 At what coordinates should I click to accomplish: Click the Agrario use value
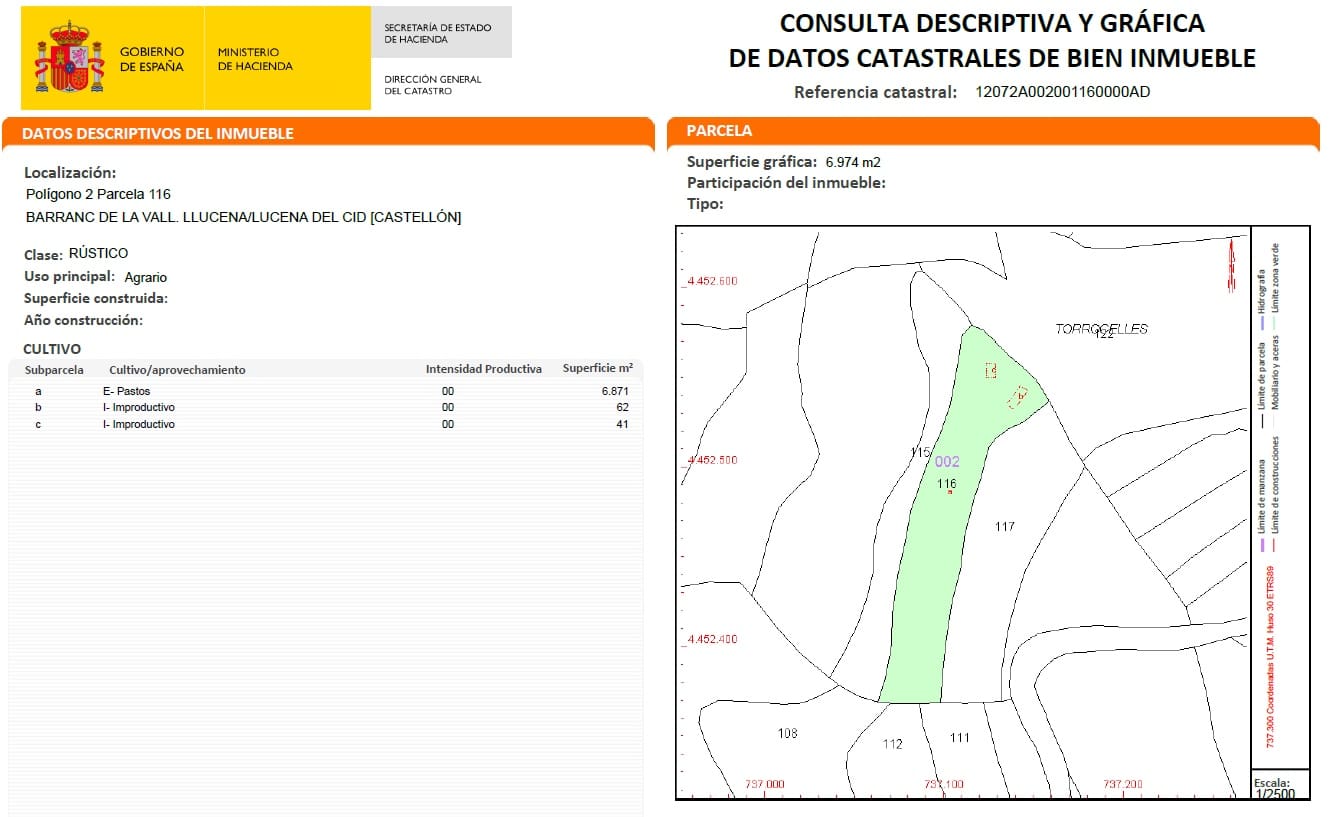[x=146, y=277]
